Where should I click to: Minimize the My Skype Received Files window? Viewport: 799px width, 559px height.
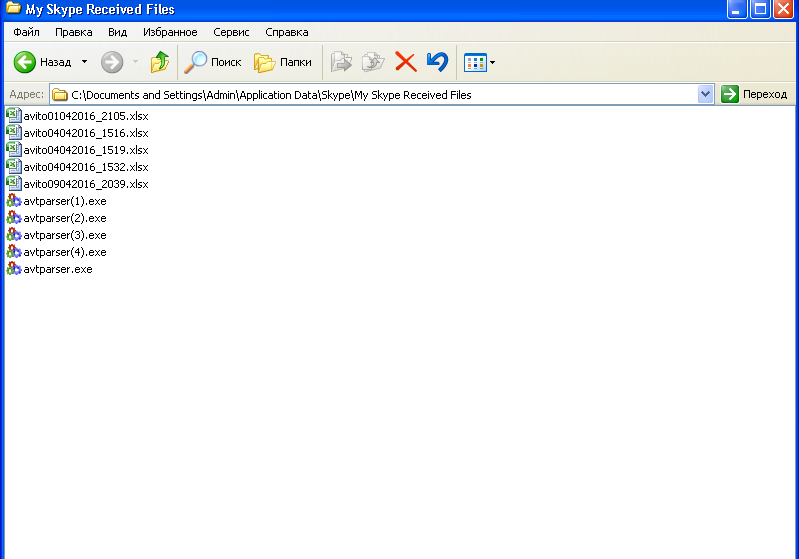[x=736, y=9]
